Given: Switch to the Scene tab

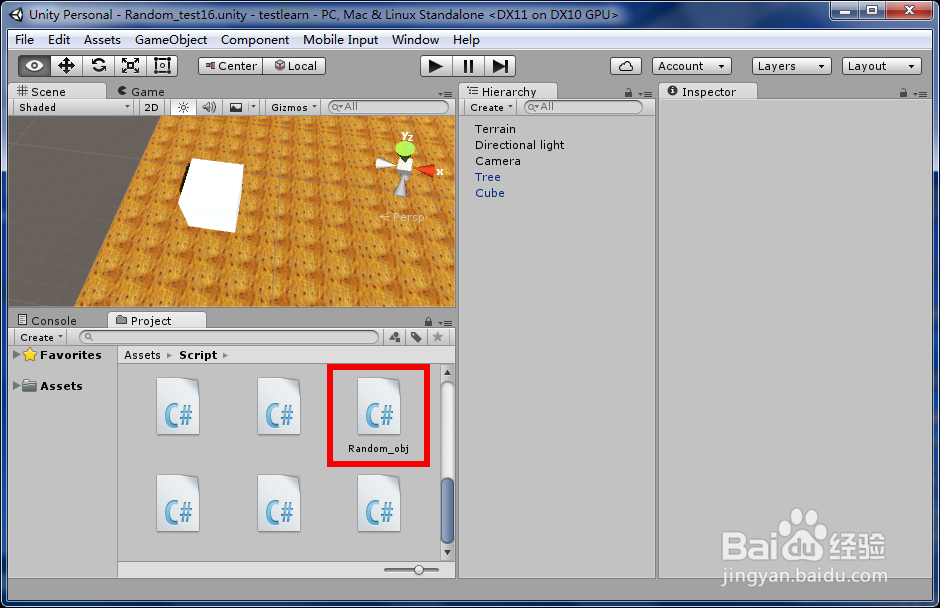Looking at the screenshot, I should pos(58,91).
